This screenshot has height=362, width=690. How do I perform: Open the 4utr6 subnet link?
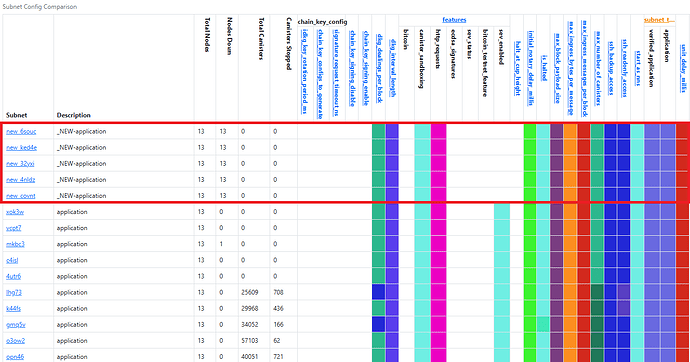click(x=13, y=276)
